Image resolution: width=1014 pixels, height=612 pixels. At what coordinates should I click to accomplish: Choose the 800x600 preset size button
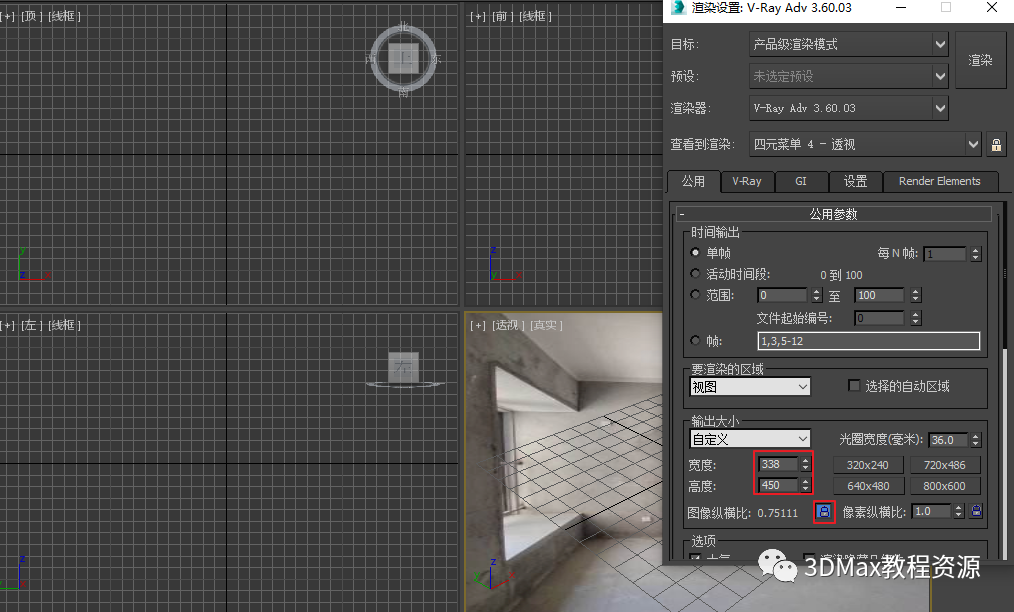tap(945, 486)
